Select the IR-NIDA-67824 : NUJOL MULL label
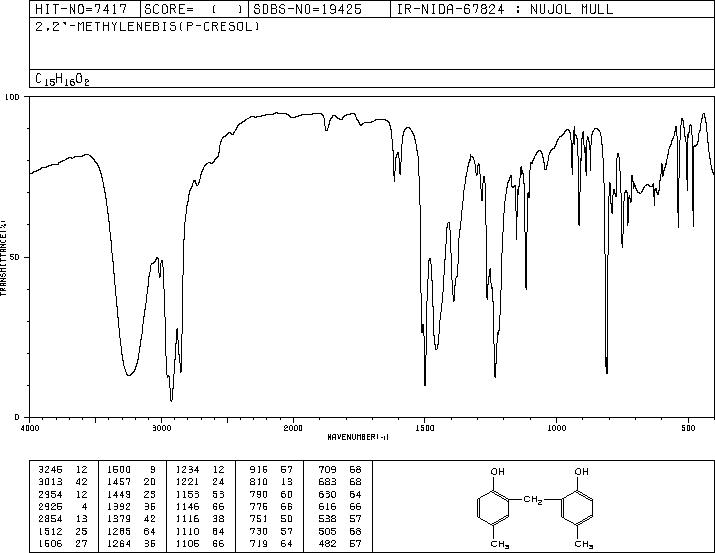This screenshot has width=715, height=553. [505, 9]
